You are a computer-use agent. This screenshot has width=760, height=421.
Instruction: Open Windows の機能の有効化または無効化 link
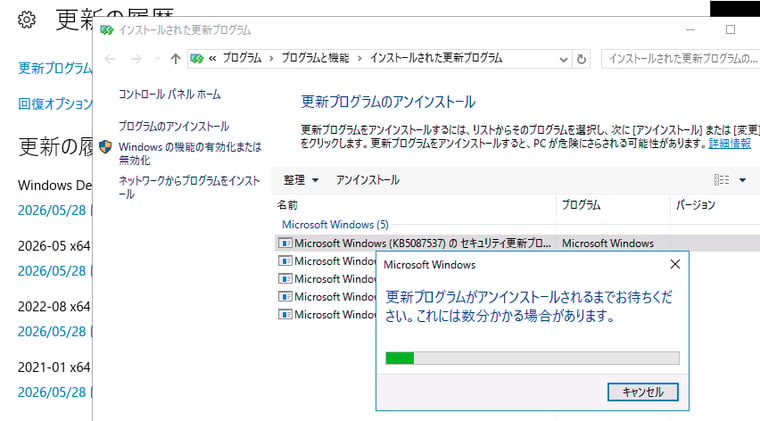(x=190, y=154)
